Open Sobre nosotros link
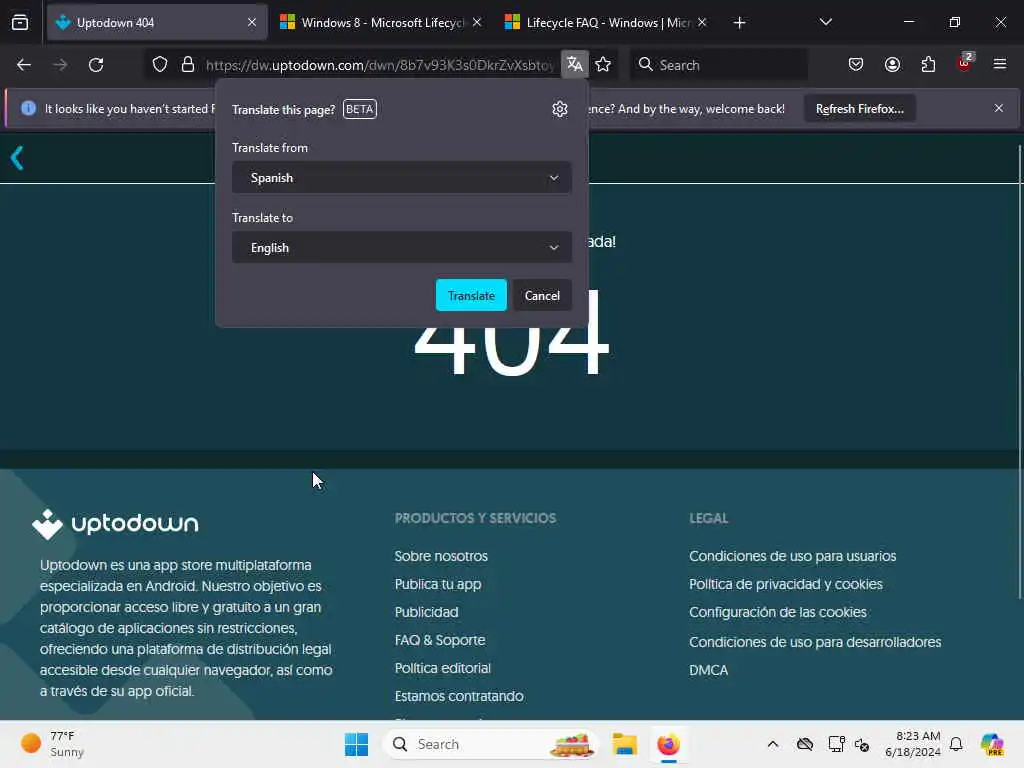 (441, 556)
